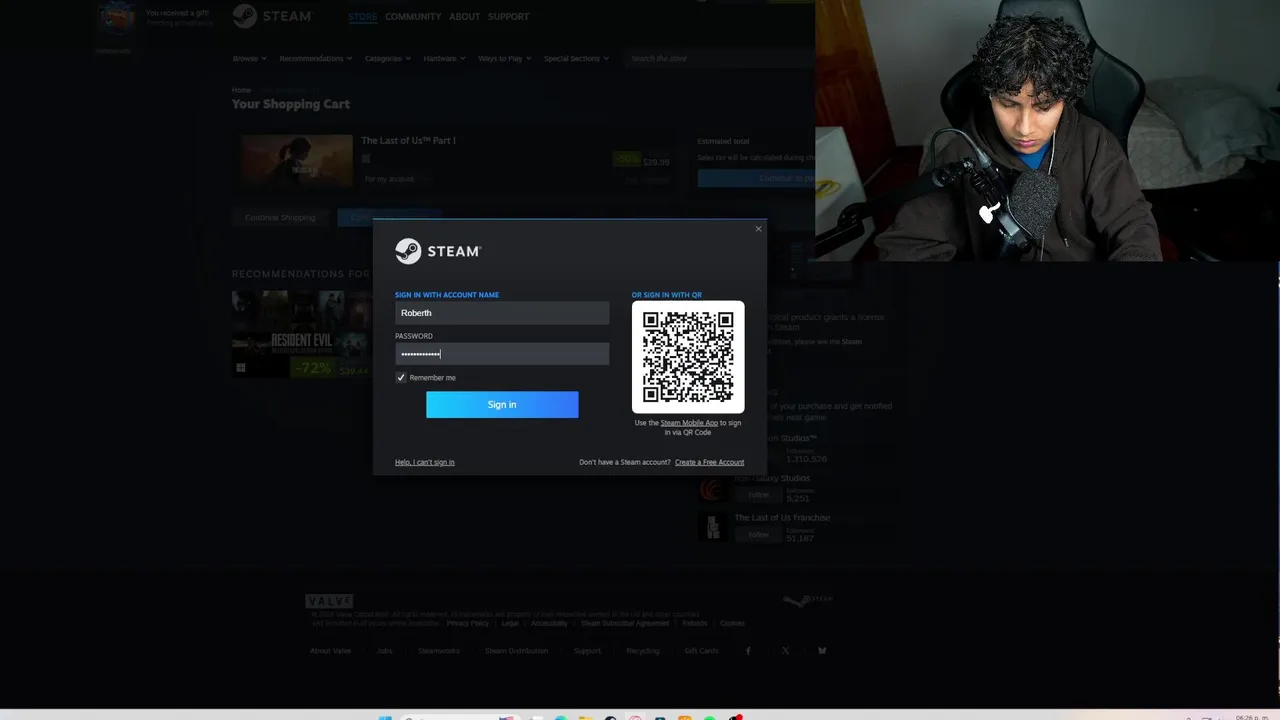This screenshot has width=1280, height=720.
Task: Click the Continue to payment button
Action: [756, 178]
